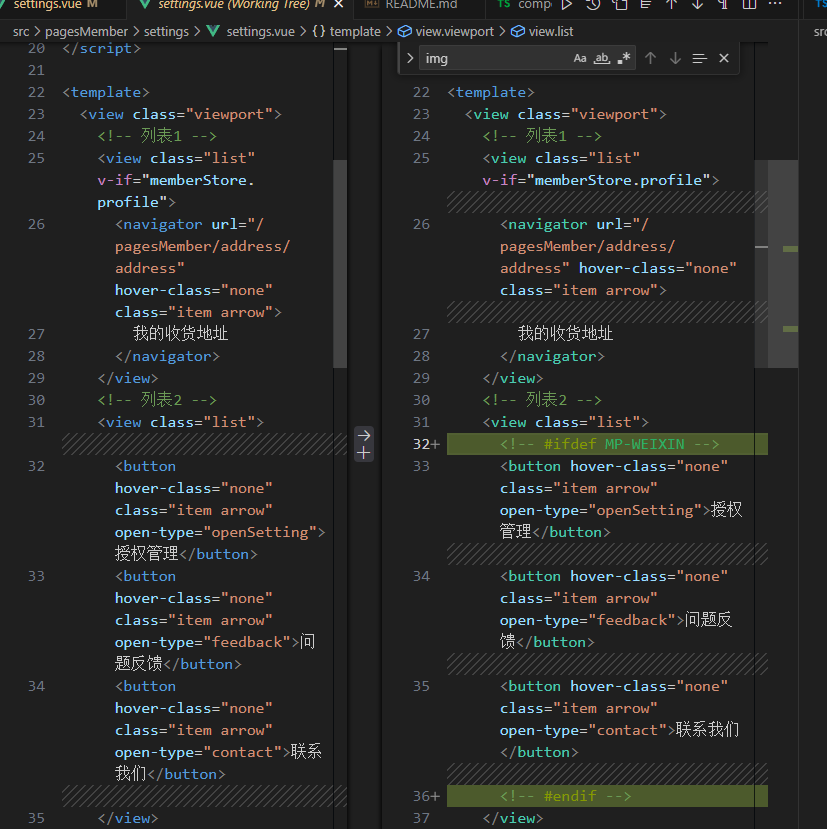
Task: Go to previous change up-arrow in toolbar
Action: 672,5
